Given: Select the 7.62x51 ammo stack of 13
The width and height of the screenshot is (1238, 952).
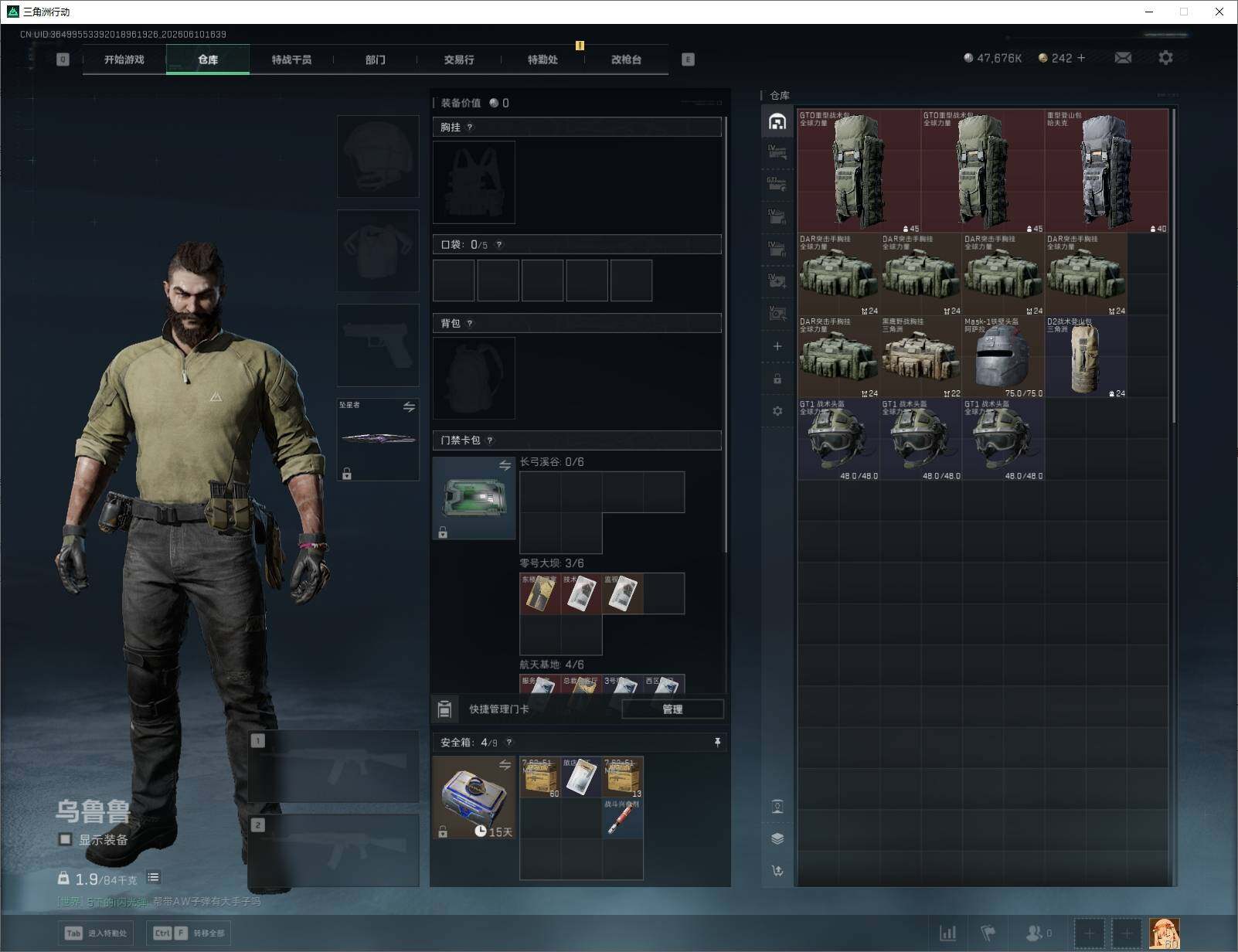Looking at the screenshot, I should (623, 777).
